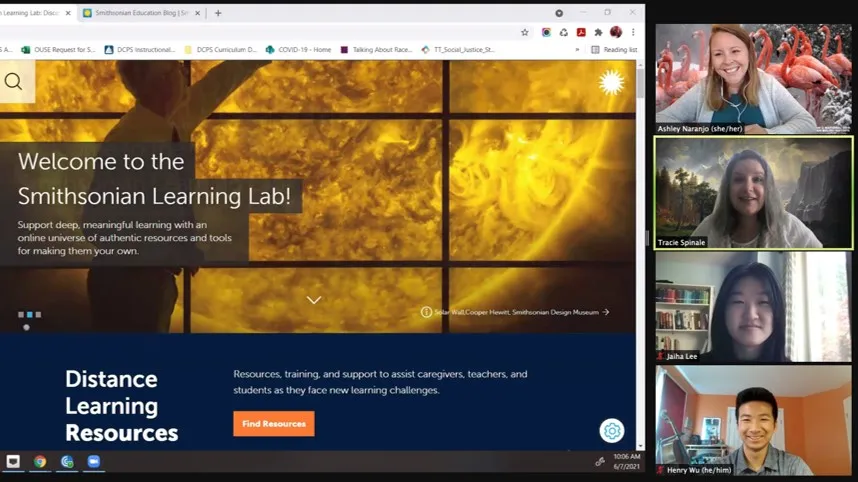The image size is (858, 482).
Task: Open the COVID-19 - Home bookmark
Action: [298, 49]
